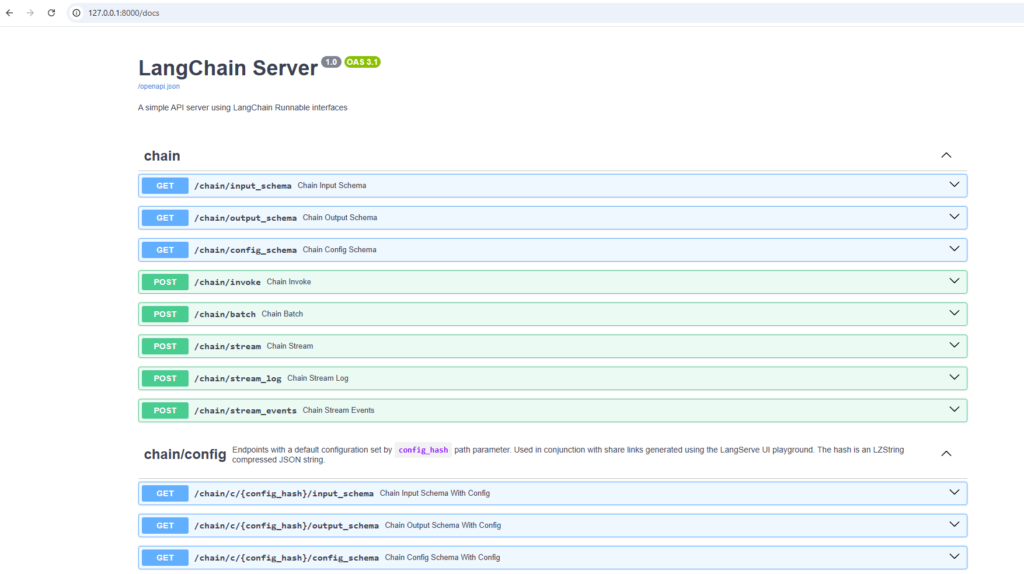Expand the /chain/stream_events endpoint chevron
Viewport: 1024px width, 574px height.
point(954,410)
